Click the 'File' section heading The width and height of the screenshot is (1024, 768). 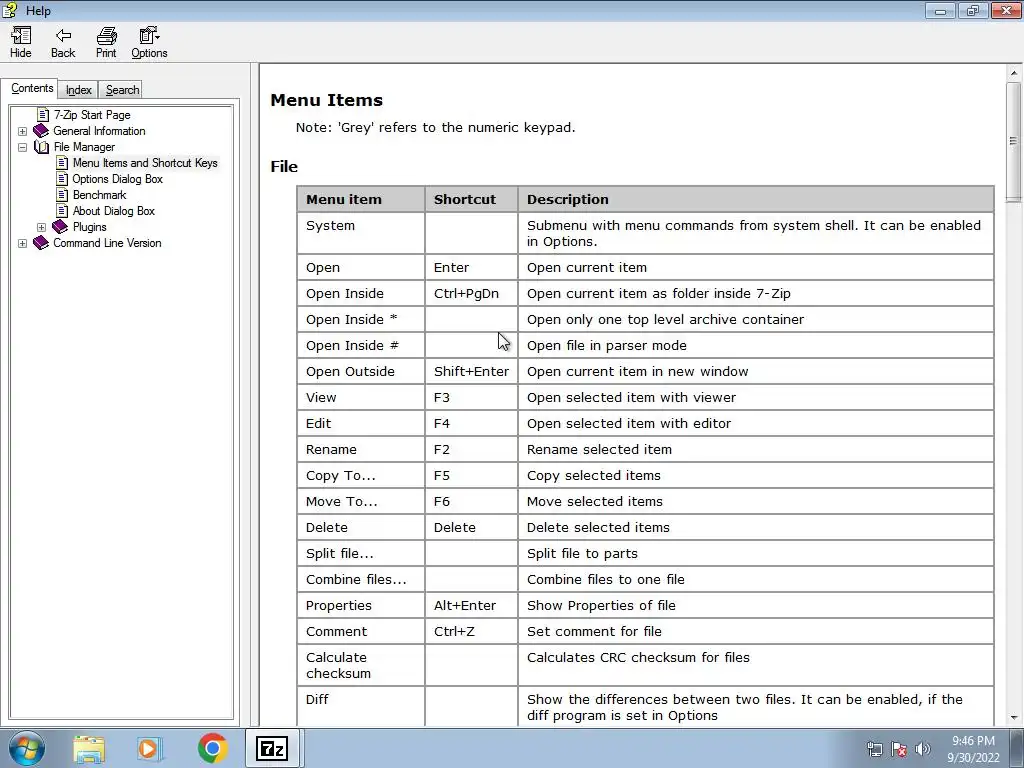284,167
